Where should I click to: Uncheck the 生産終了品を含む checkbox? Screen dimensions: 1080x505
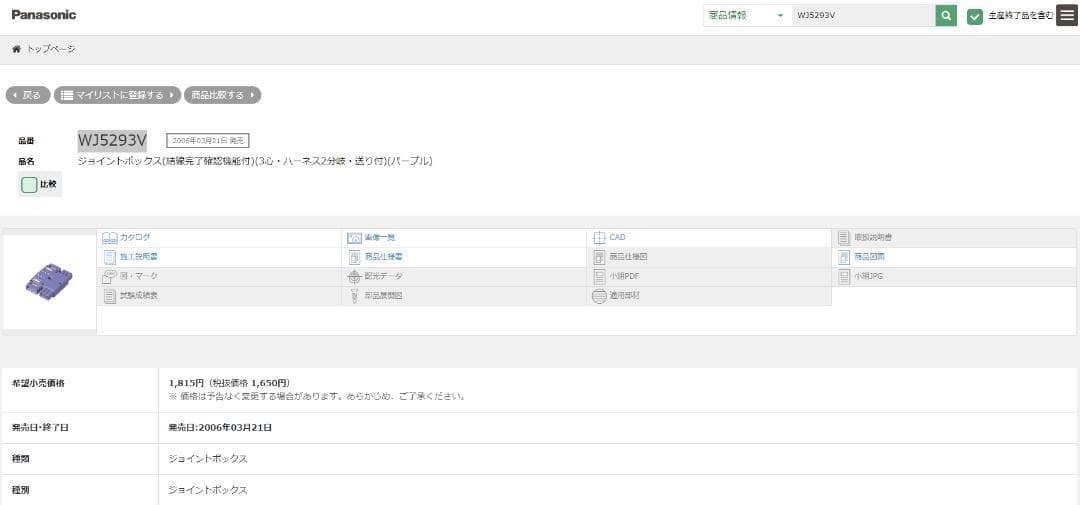[x=975, y=16]
